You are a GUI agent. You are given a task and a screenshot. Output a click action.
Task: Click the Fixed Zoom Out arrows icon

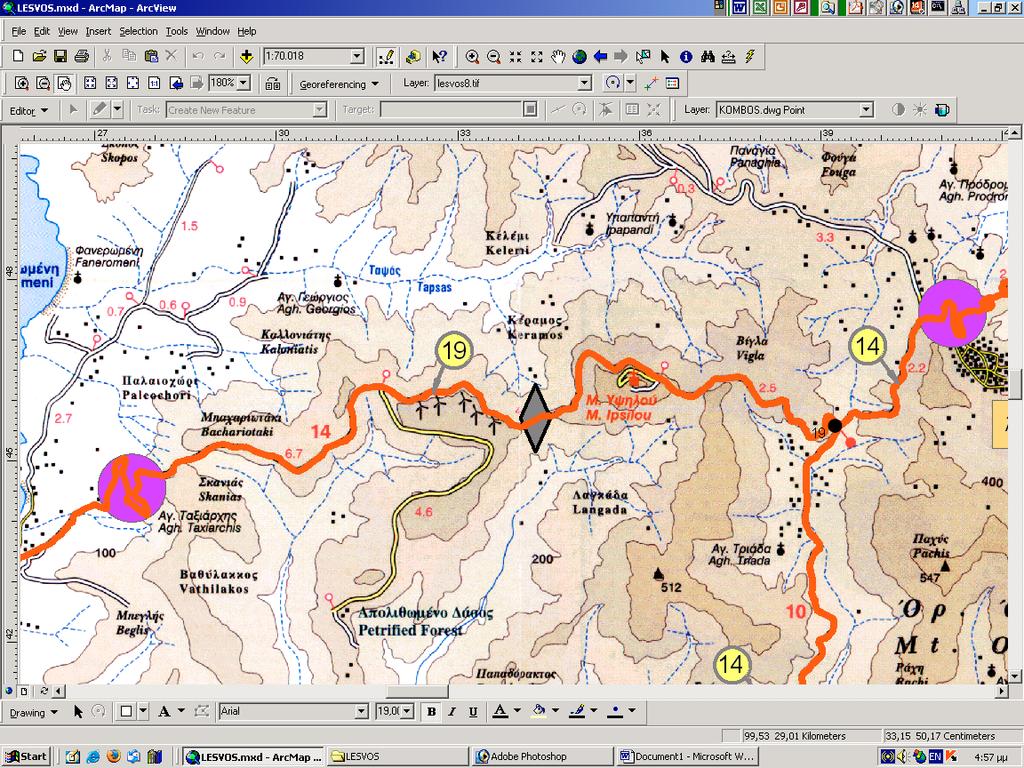point(537,57)
